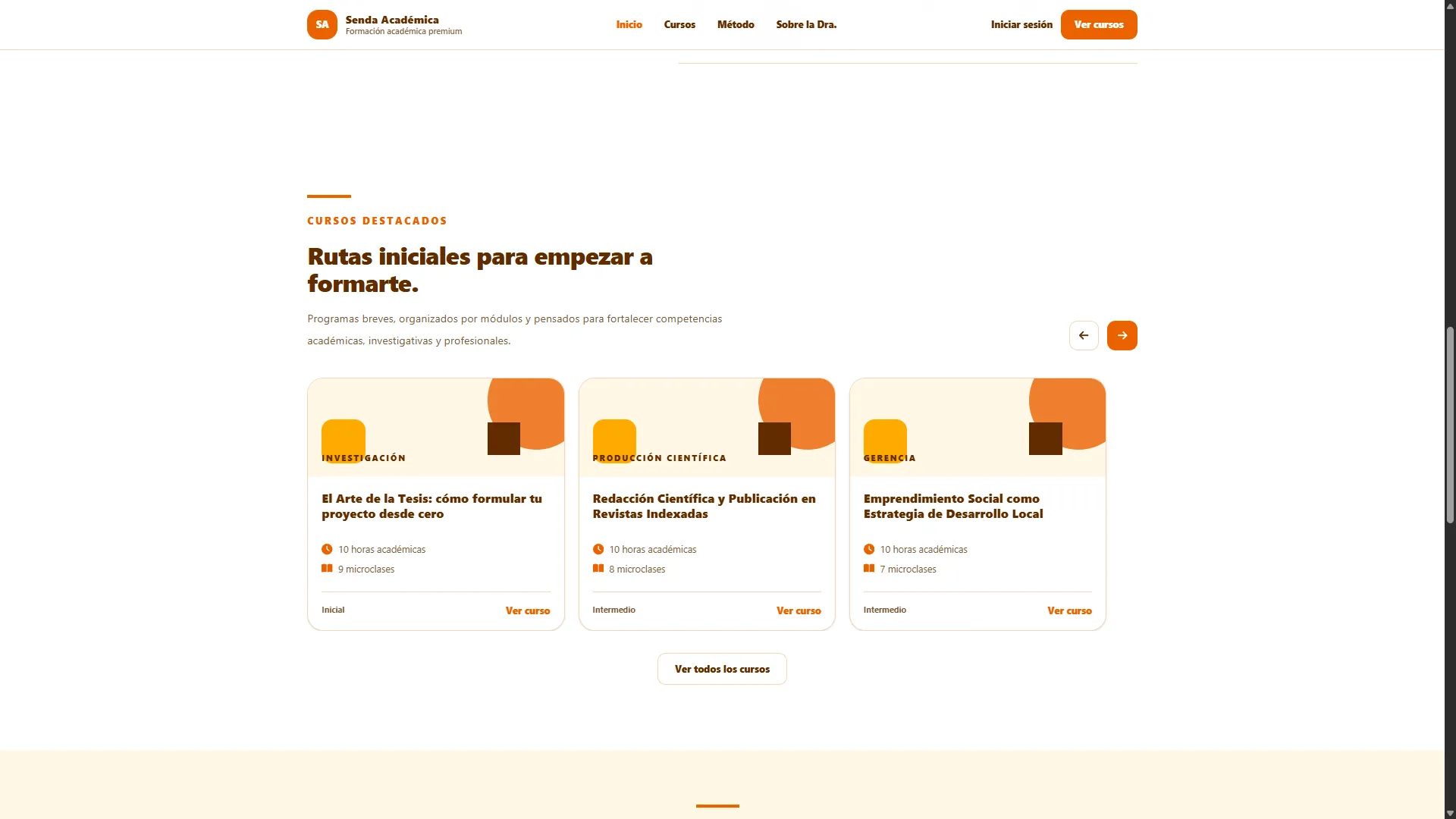The width and height of the screenshot is (1456, 819).
Task: Click book icon next to 8 microclases
Action: 598,569
